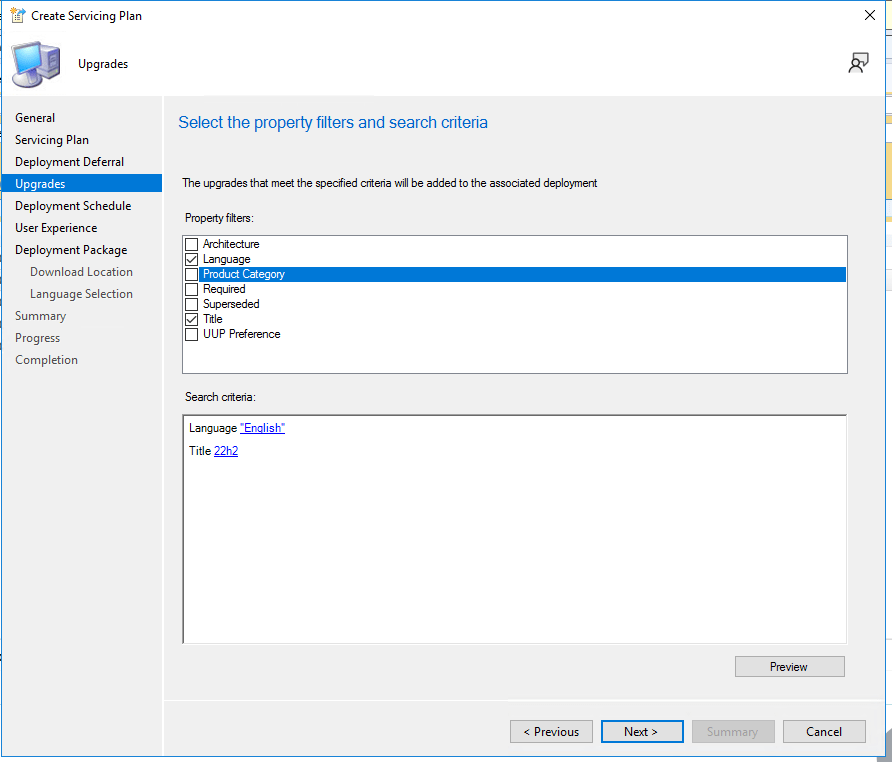Click the 22h2 title criteria link
Image resolution: width=892 pixels, height=762 pixels.
click(225, 450)
